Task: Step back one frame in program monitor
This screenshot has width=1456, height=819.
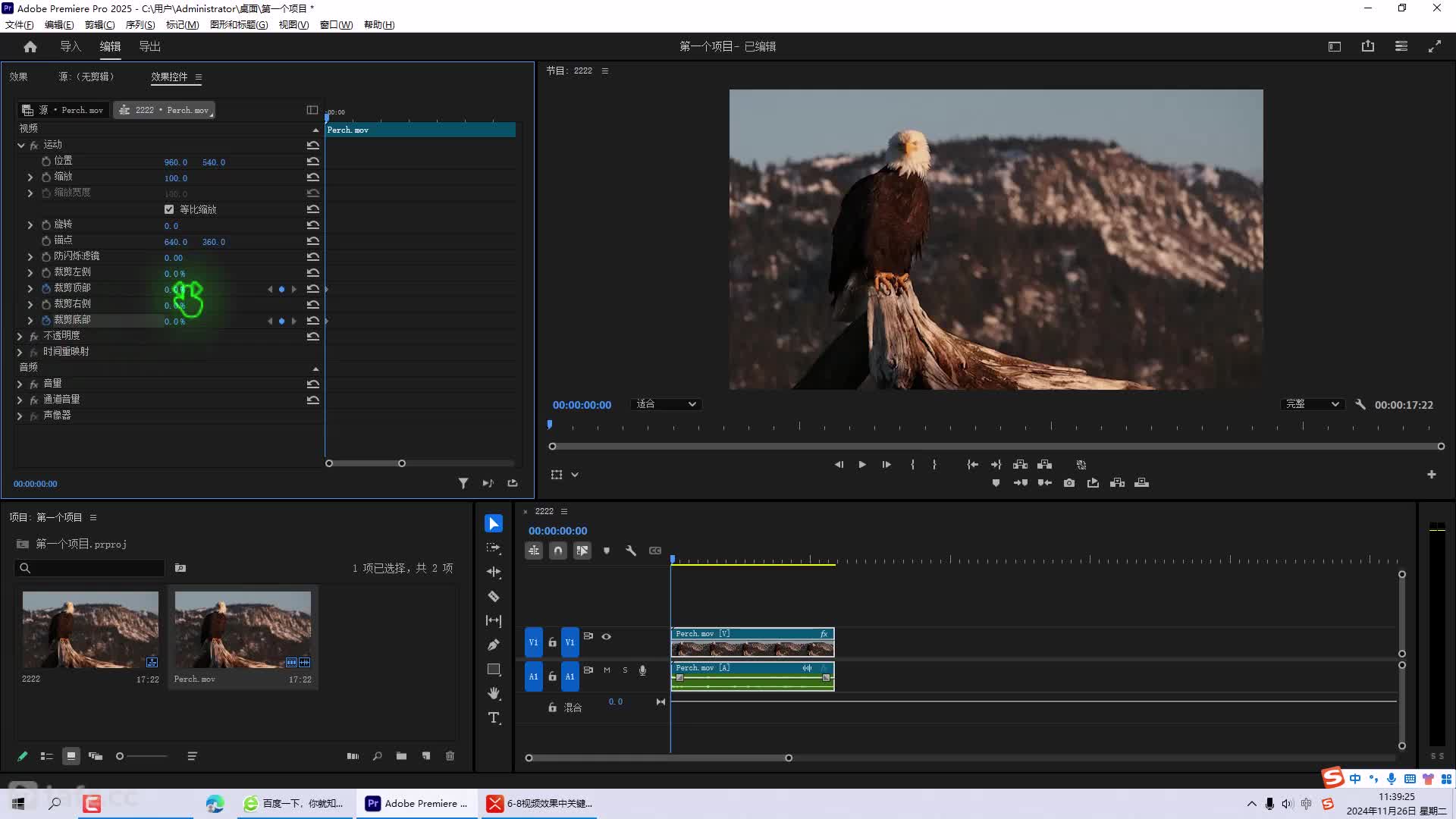Action: 839,465
